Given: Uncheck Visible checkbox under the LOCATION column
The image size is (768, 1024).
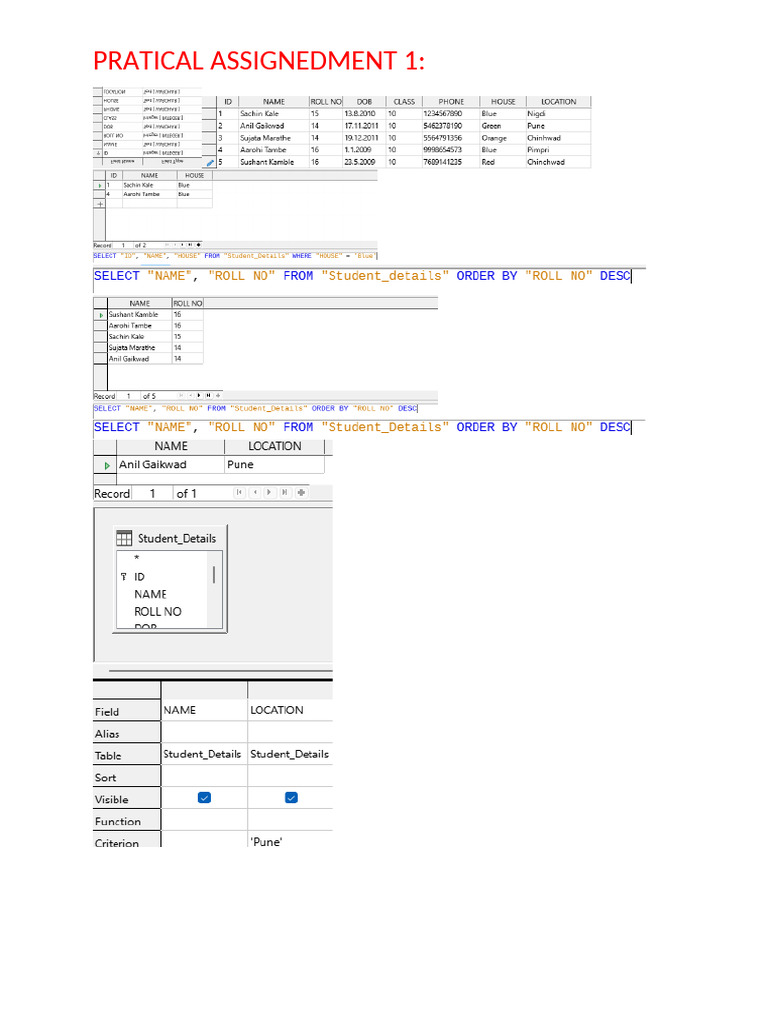Looking at the screenshot, I should click(291, 797).
